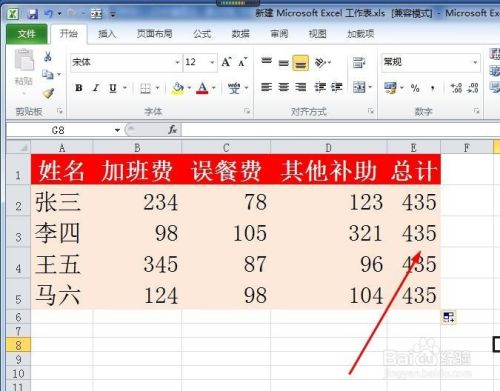Image resolution: width=500 pixels, height=391 pixels.
Task: Toggle Italic formatting
Action: (96, 88)
